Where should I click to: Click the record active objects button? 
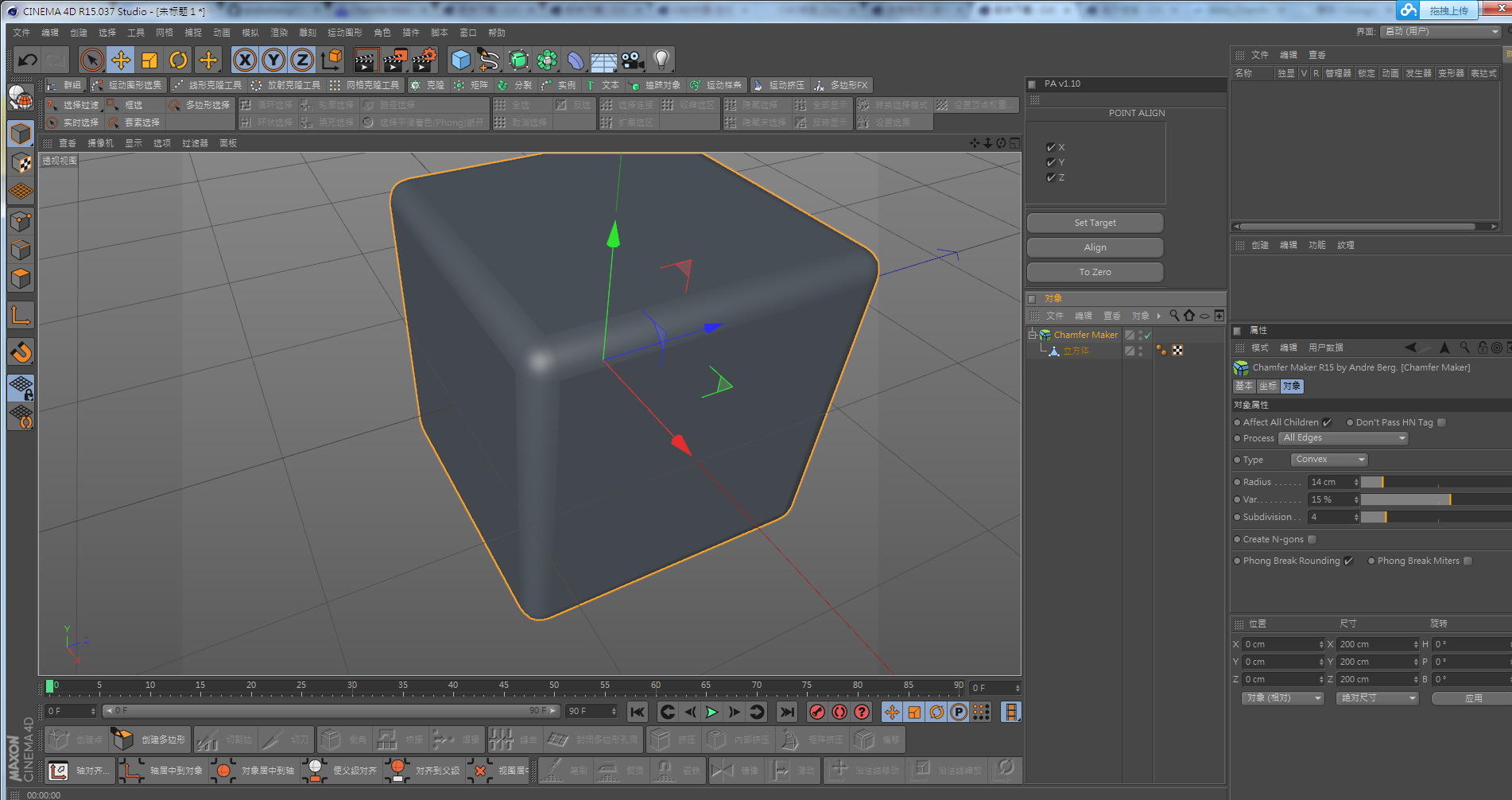click(x=817, y=712)
